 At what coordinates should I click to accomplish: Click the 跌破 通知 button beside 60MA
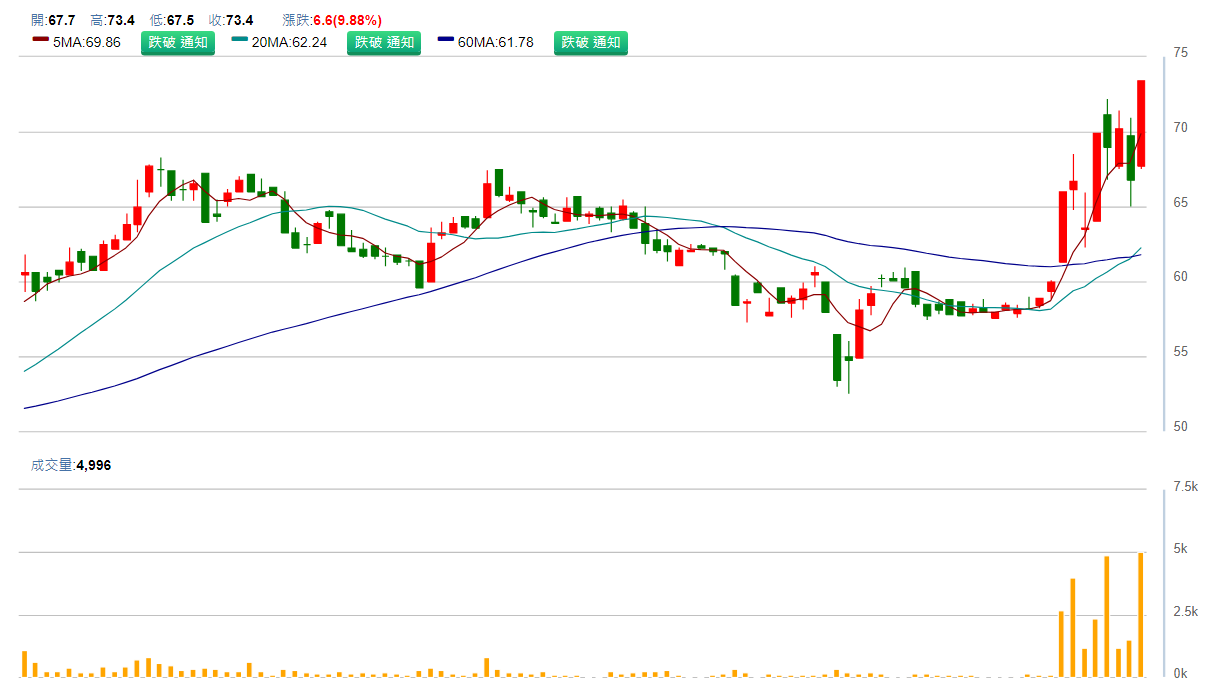[591, 42]
